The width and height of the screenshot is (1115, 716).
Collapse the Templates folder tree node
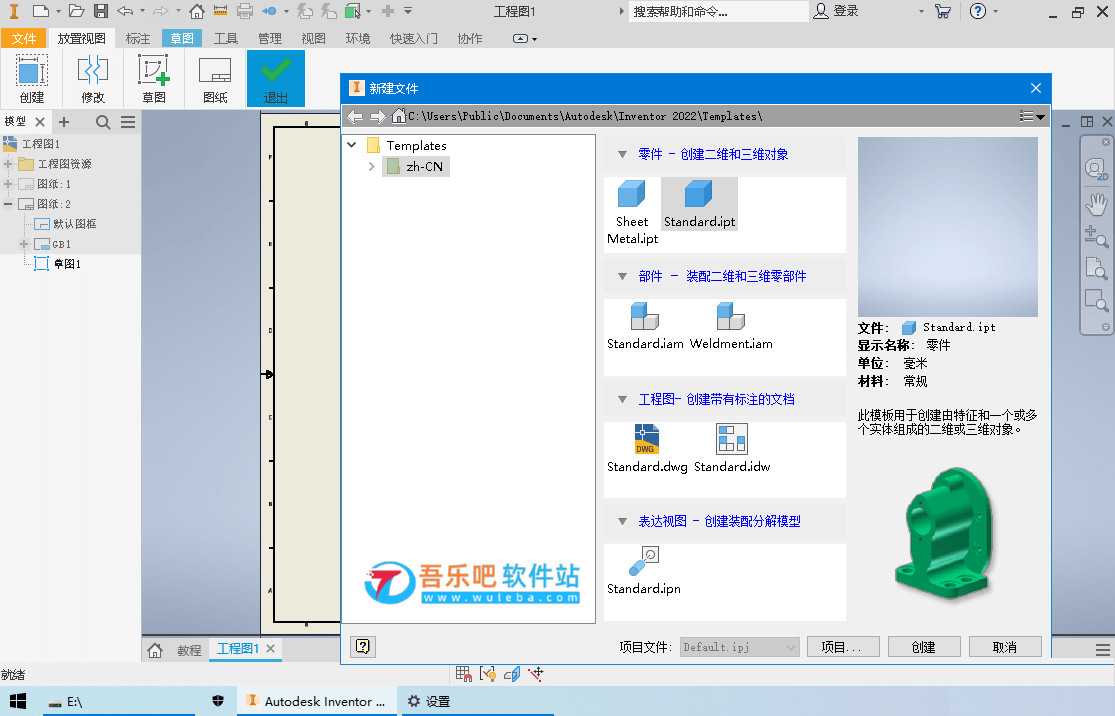[x=352, y=145]
